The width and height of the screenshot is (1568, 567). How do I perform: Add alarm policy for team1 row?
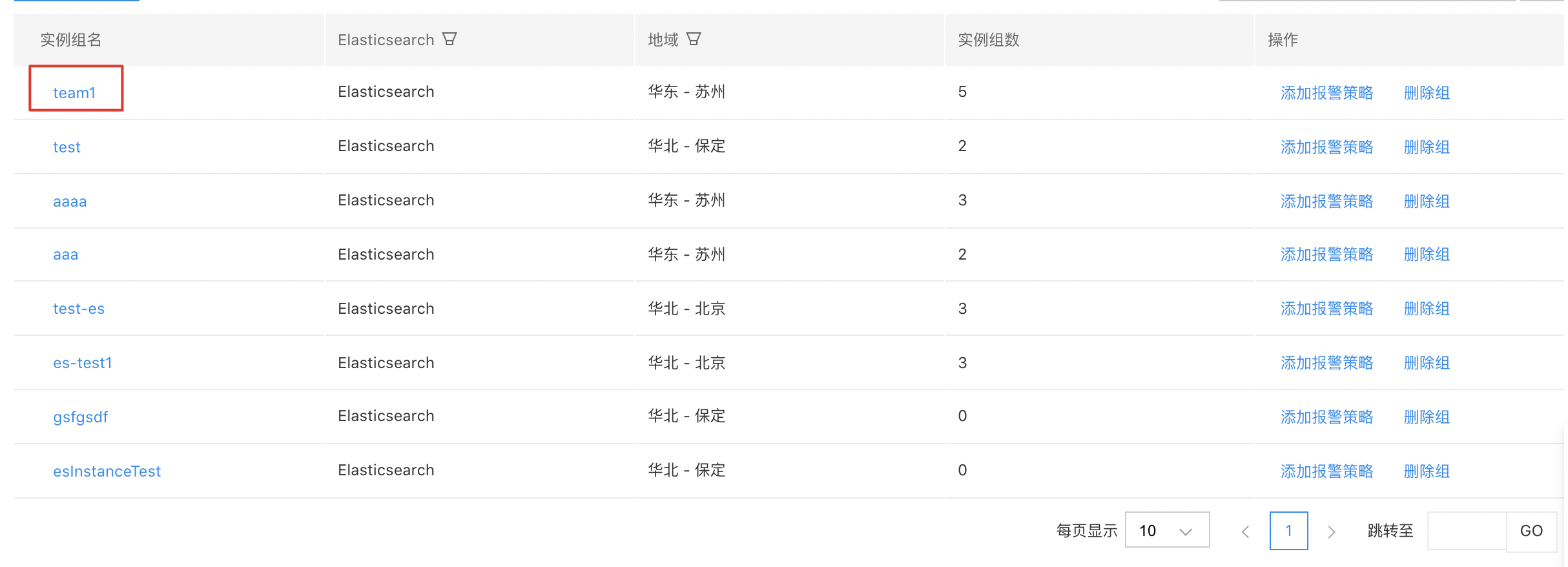[x=1326, y=93]
